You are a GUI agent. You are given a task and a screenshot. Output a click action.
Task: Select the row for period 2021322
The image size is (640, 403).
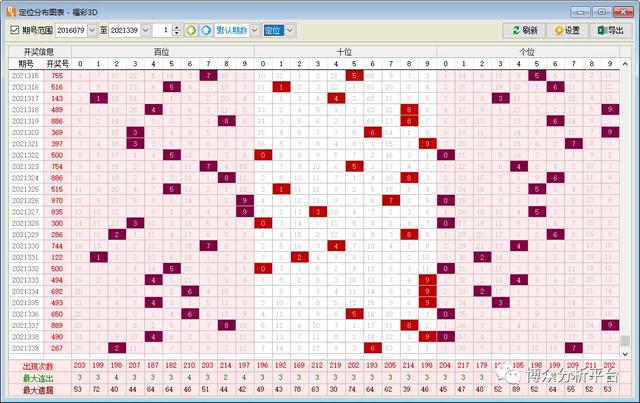[x=27, y=155]
